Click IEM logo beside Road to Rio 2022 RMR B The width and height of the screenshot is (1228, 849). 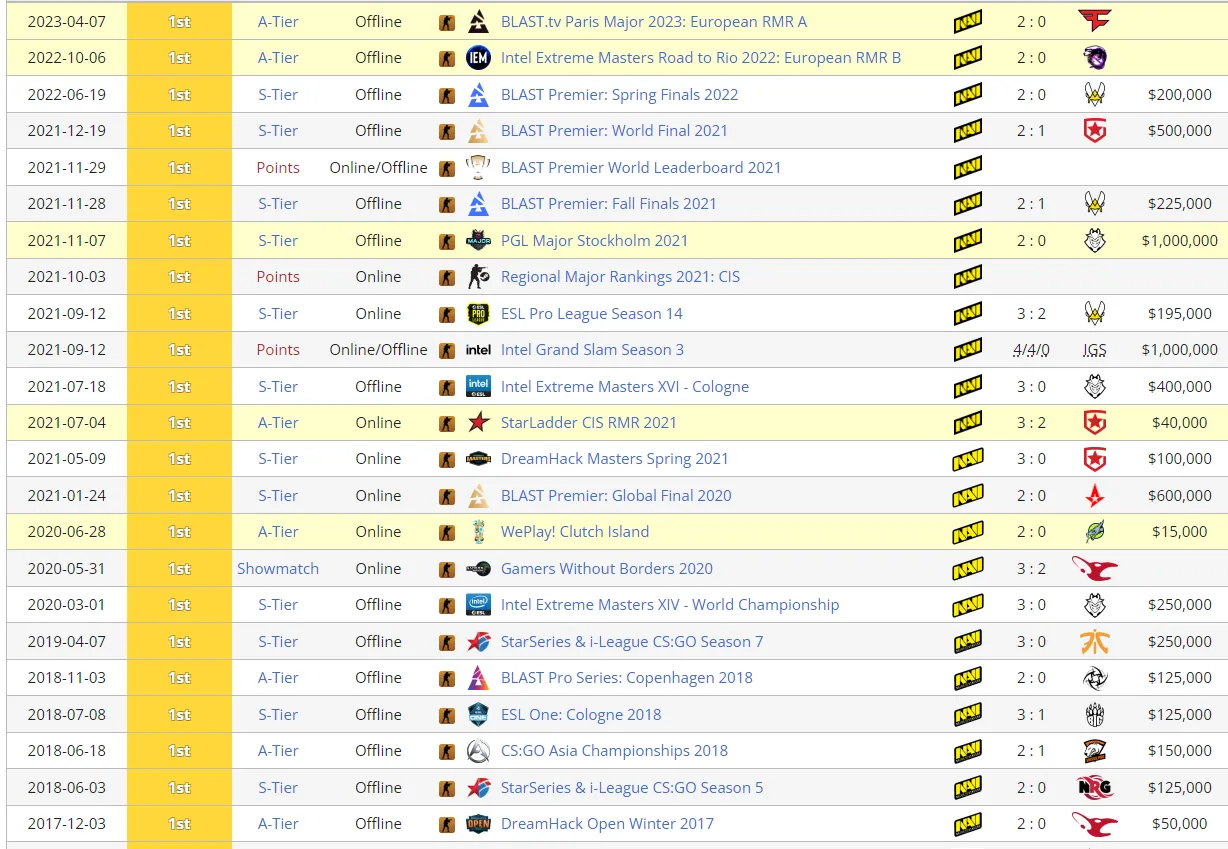pyautogui.click(x=478, y=58)
